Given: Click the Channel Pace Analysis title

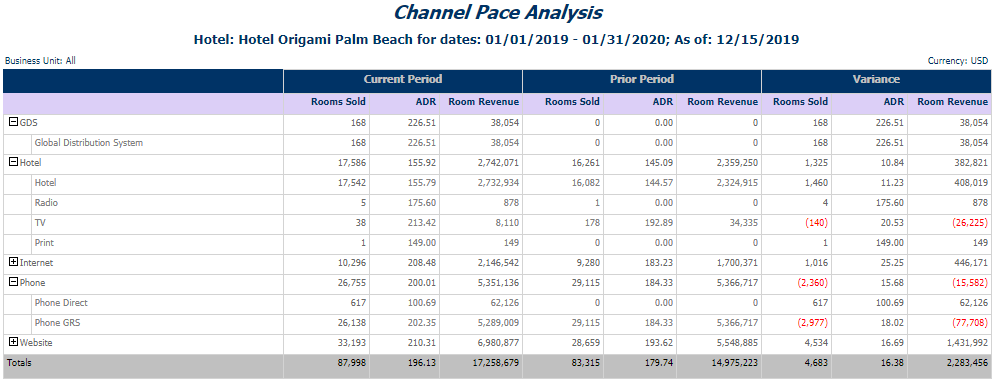Looking at the screenshot, I should click(498, 12).
